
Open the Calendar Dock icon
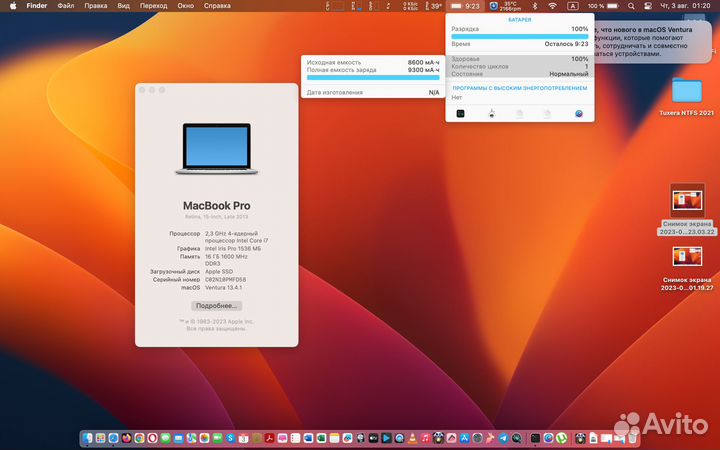click(243, 438)
